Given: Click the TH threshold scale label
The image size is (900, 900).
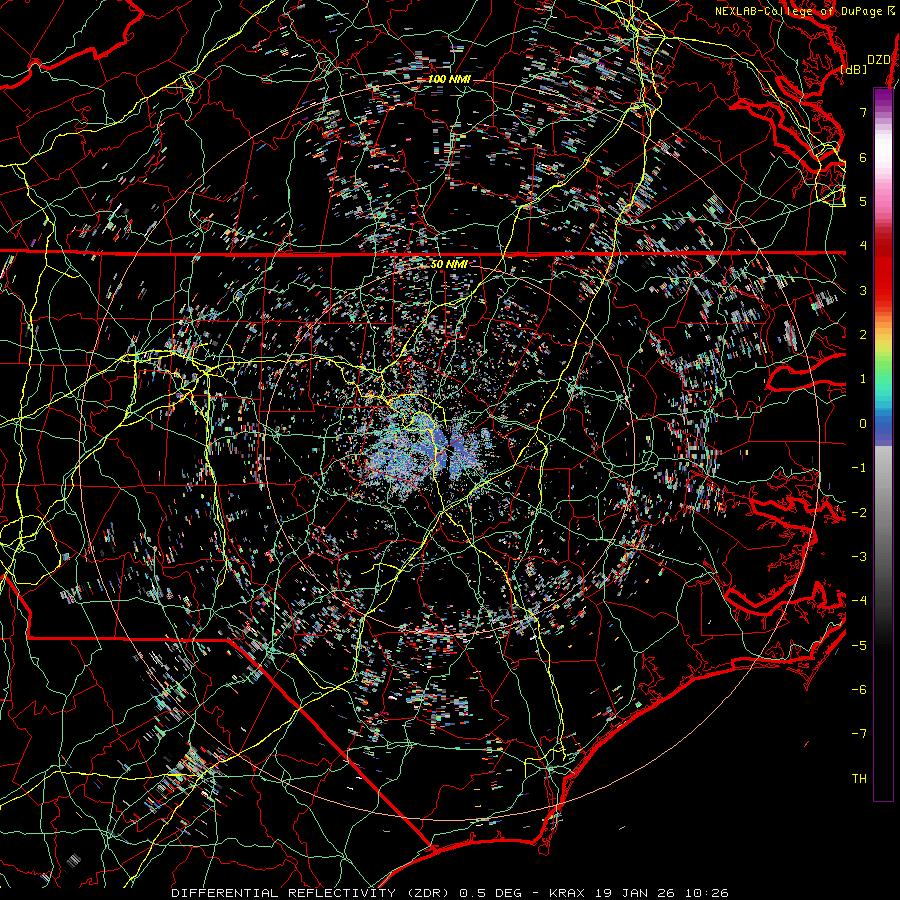Looking at the screenshot, I should click(x=859, y=779).
